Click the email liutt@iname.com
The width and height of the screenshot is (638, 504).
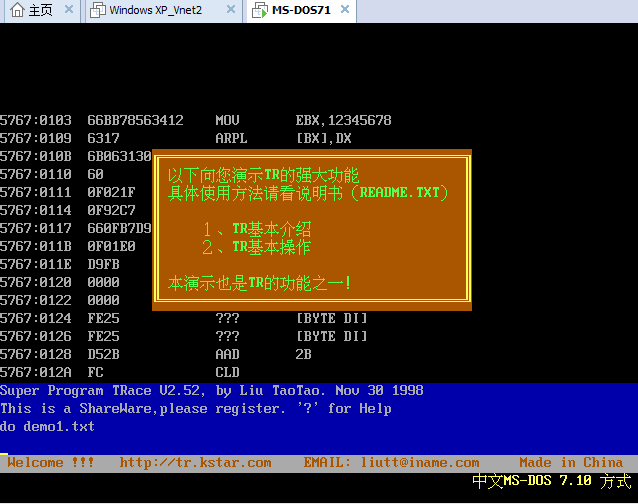420,463
